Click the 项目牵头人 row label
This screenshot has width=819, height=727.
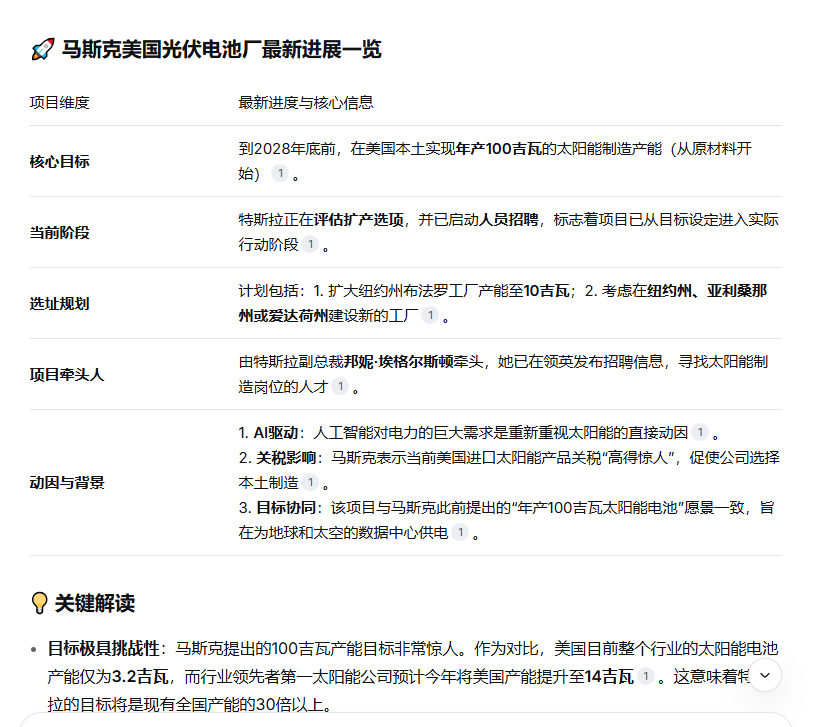pos(67,374)
